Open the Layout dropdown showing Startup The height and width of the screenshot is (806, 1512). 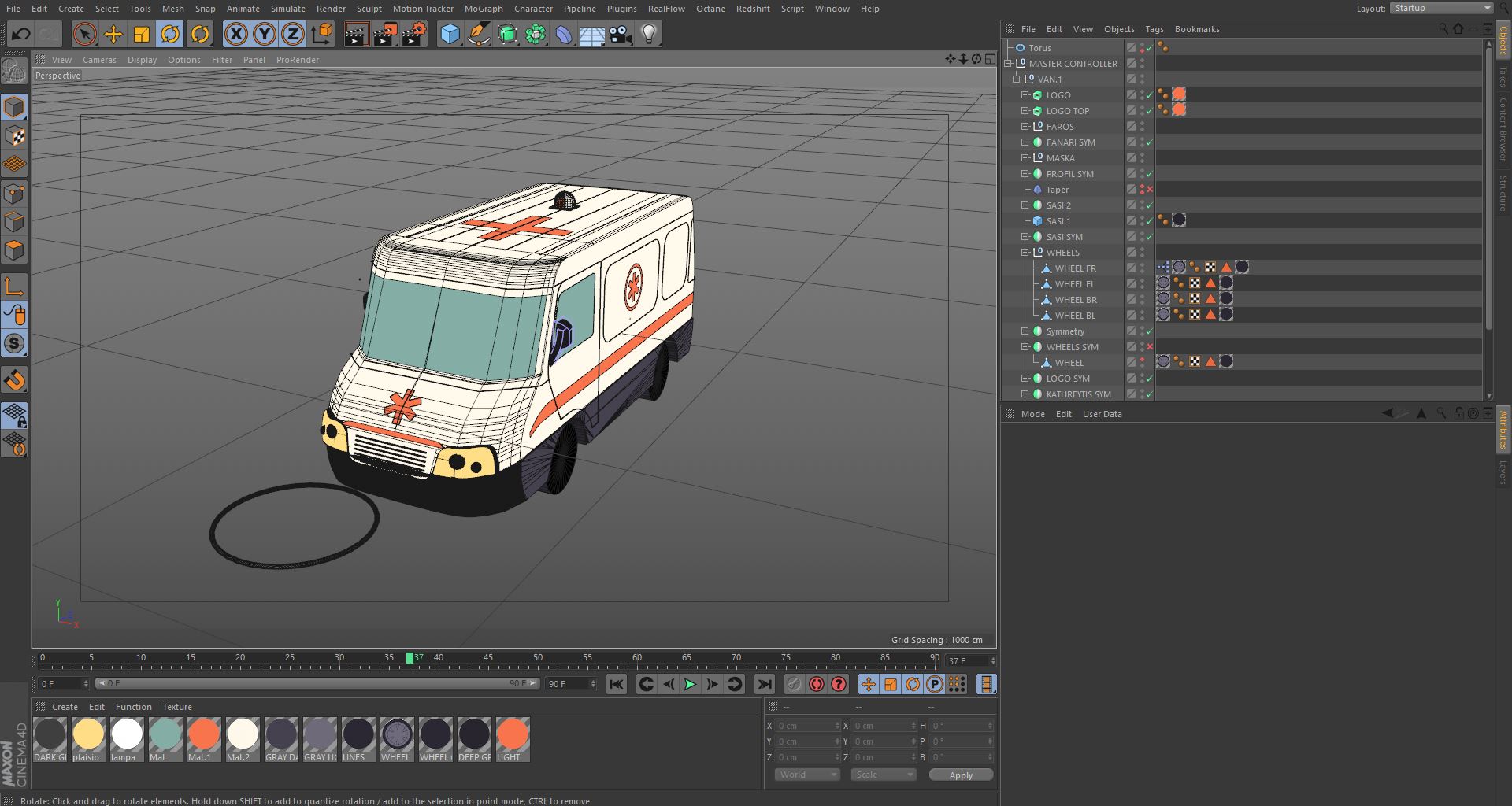click(x=1441, y=8)
